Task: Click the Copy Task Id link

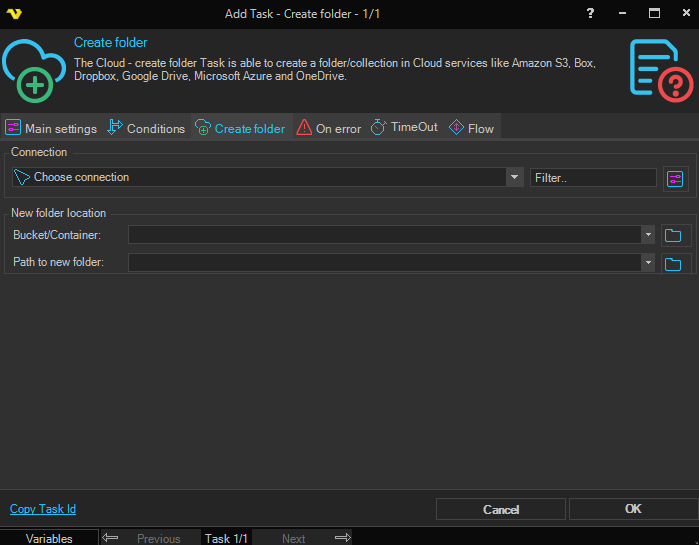Action: 43,509
